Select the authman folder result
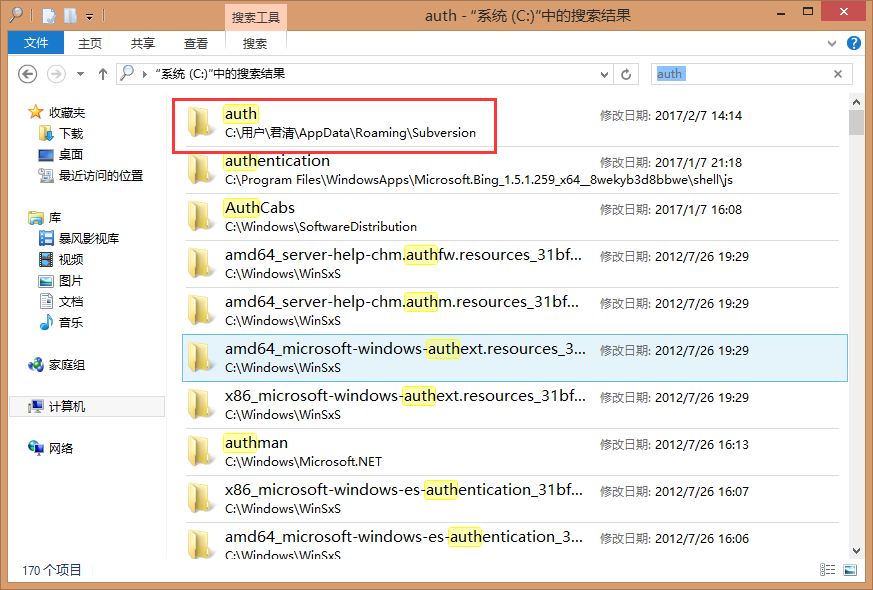Image resolution: width=873 pixels, height=590 pixels. pyautogui.click(x=511, y=452)
